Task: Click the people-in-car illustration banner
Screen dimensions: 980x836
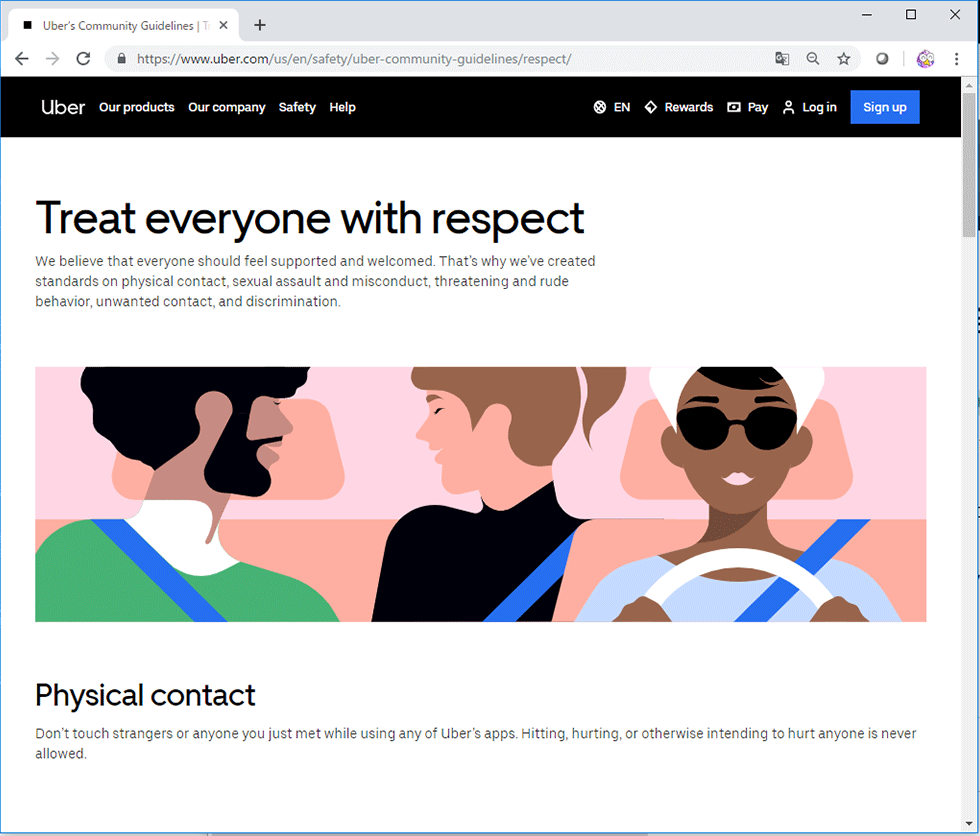Action: coord(481,494)
